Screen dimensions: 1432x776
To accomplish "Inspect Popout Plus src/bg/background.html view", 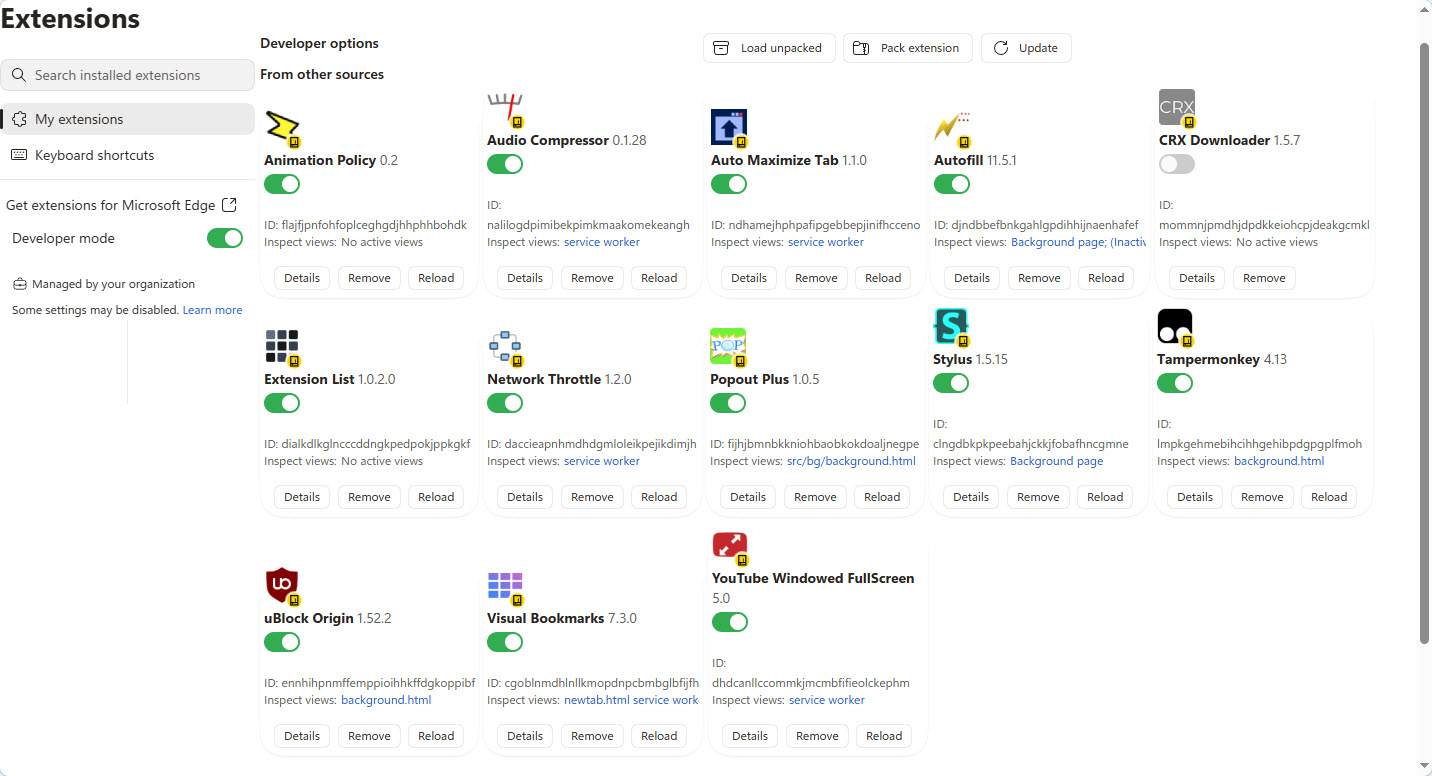I will tap(851, 461).
